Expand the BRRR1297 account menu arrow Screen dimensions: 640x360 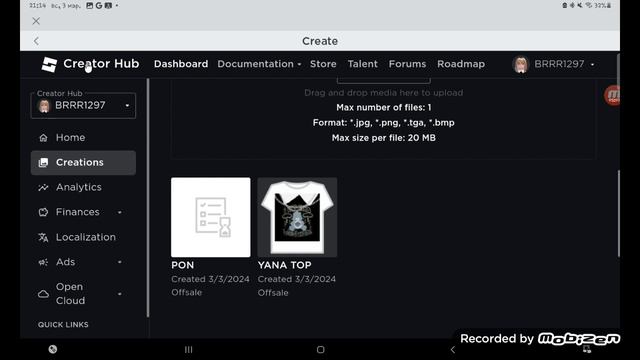click(x=592, y=64)
